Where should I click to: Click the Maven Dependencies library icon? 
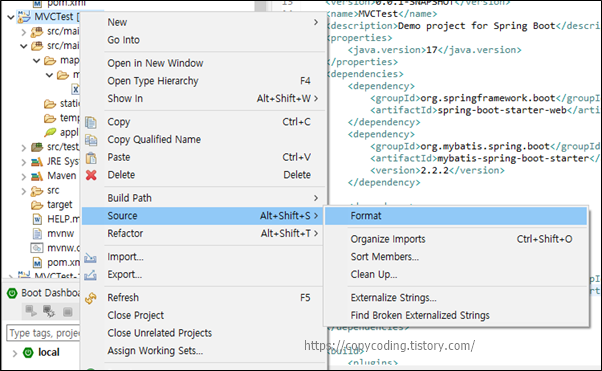37,176
